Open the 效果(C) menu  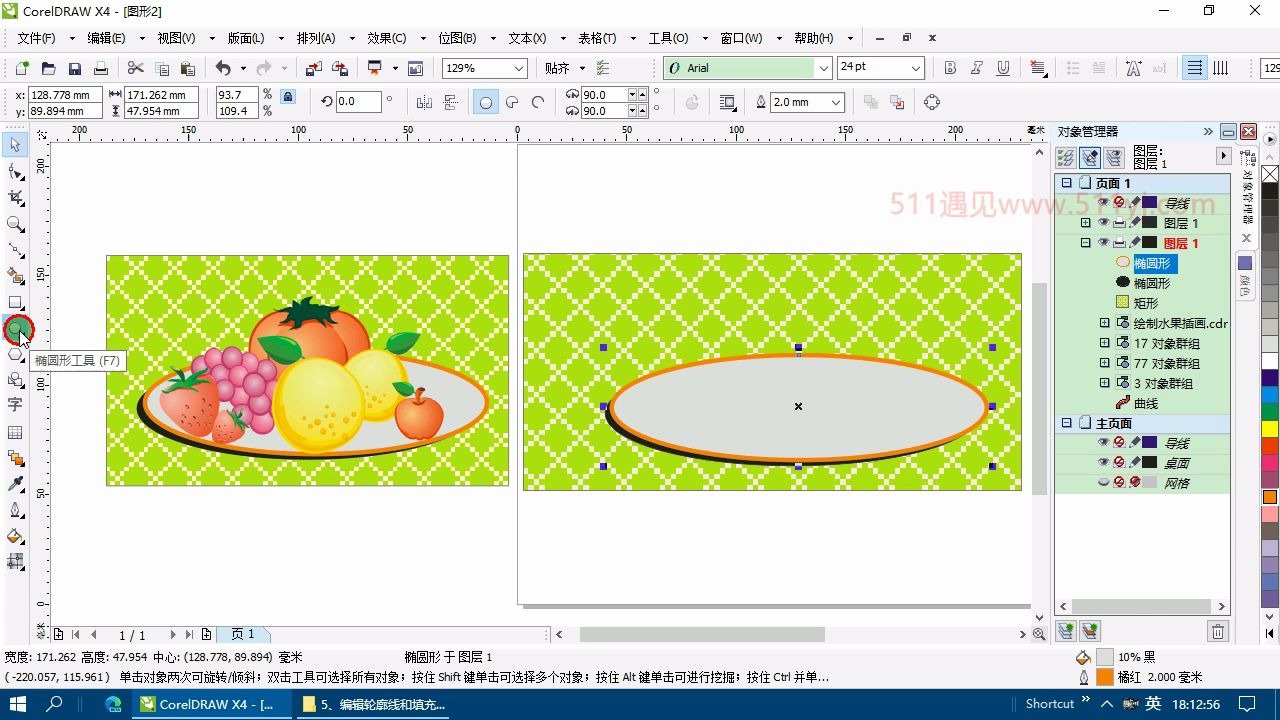(x=386, y=38)
